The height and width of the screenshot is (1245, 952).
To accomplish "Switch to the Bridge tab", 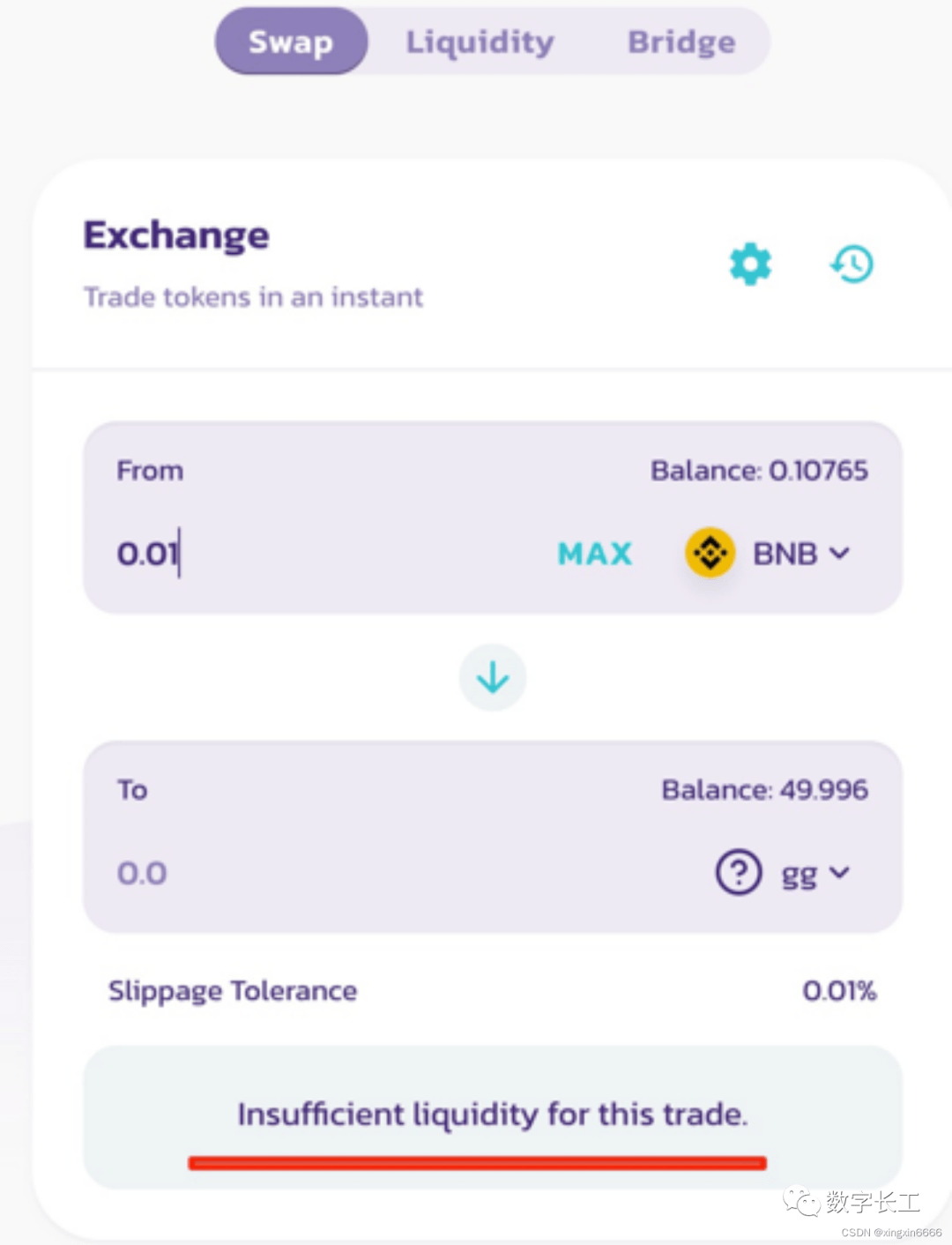I will 681,41.
